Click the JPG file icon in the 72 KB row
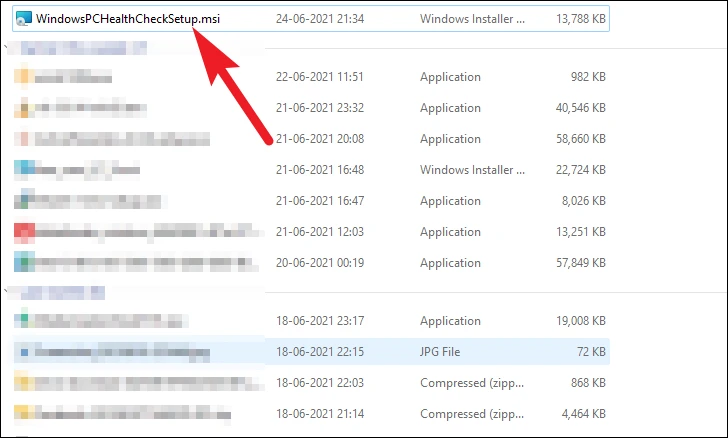 point(24,352)
